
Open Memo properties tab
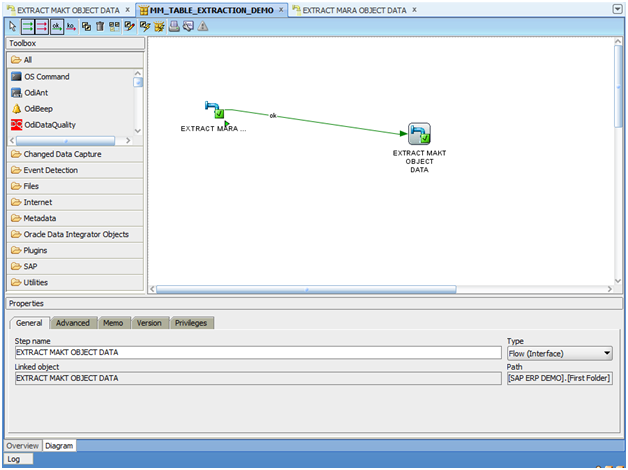click(113, 323)
